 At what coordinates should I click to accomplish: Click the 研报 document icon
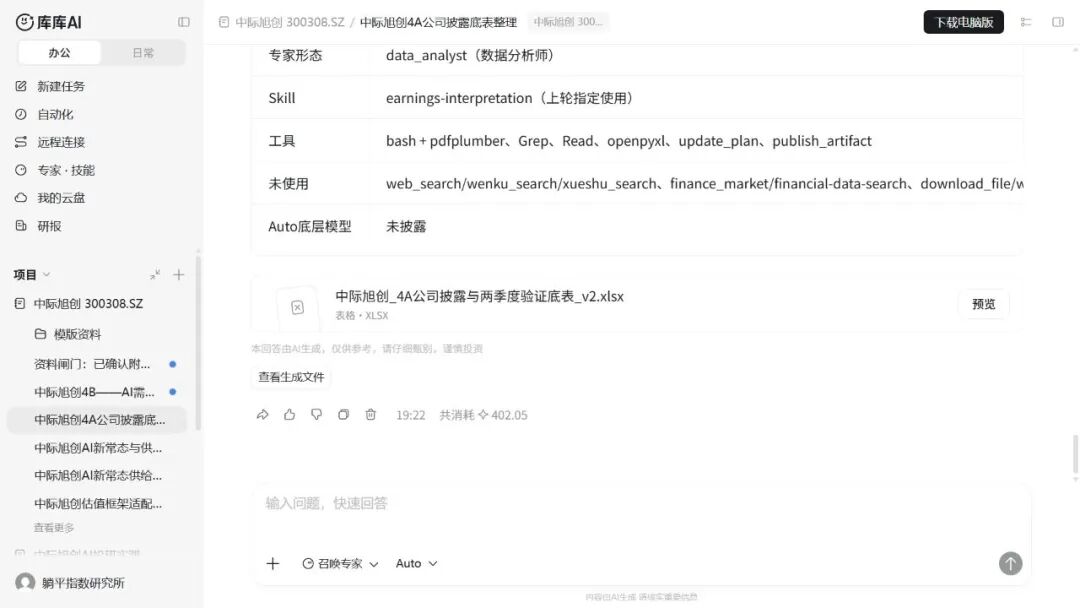[21, 226]
